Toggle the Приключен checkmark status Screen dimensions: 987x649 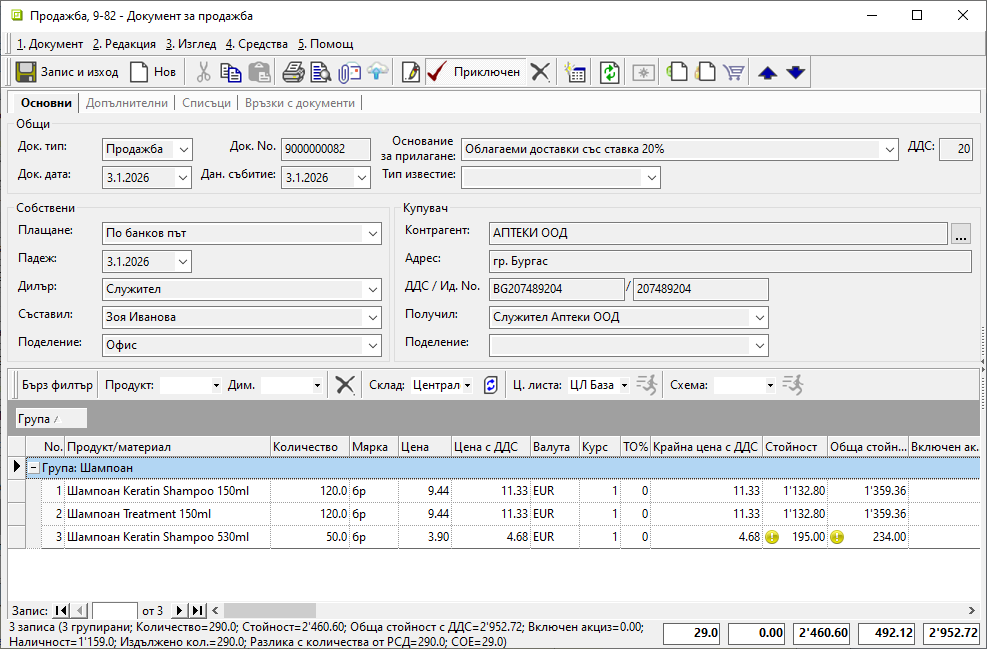(473, 72)
